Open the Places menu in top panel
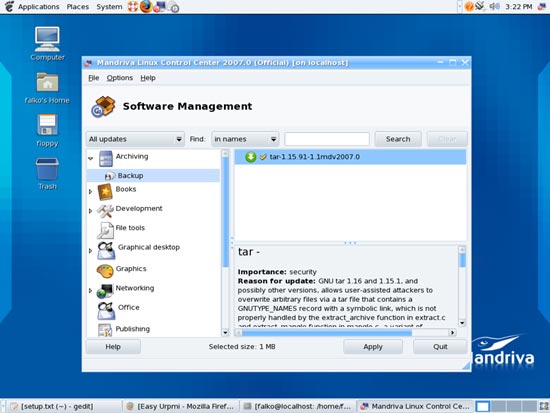 click(78, 7)
